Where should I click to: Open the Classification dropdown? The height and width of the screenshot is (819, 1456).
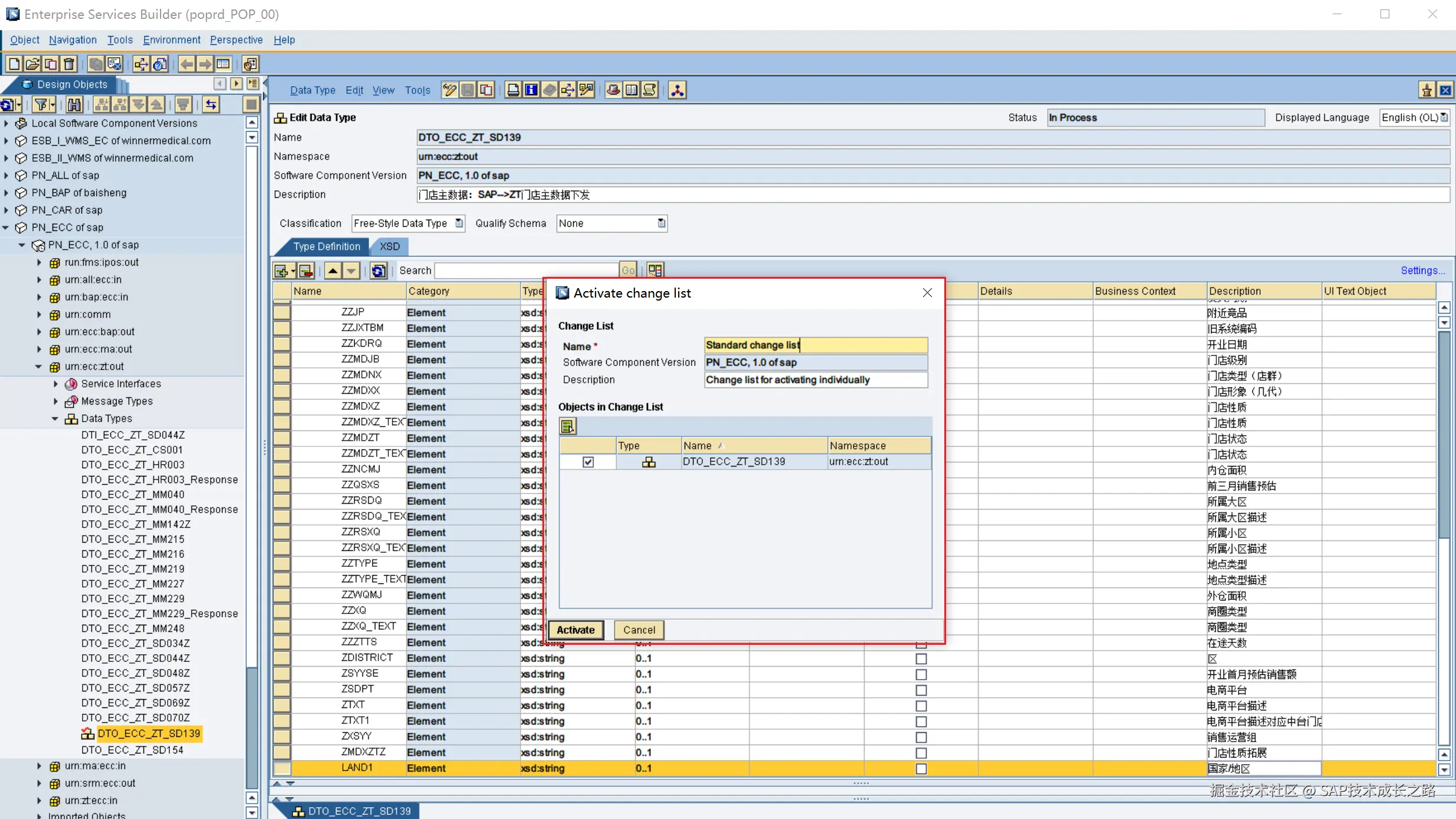pos(459,223)
